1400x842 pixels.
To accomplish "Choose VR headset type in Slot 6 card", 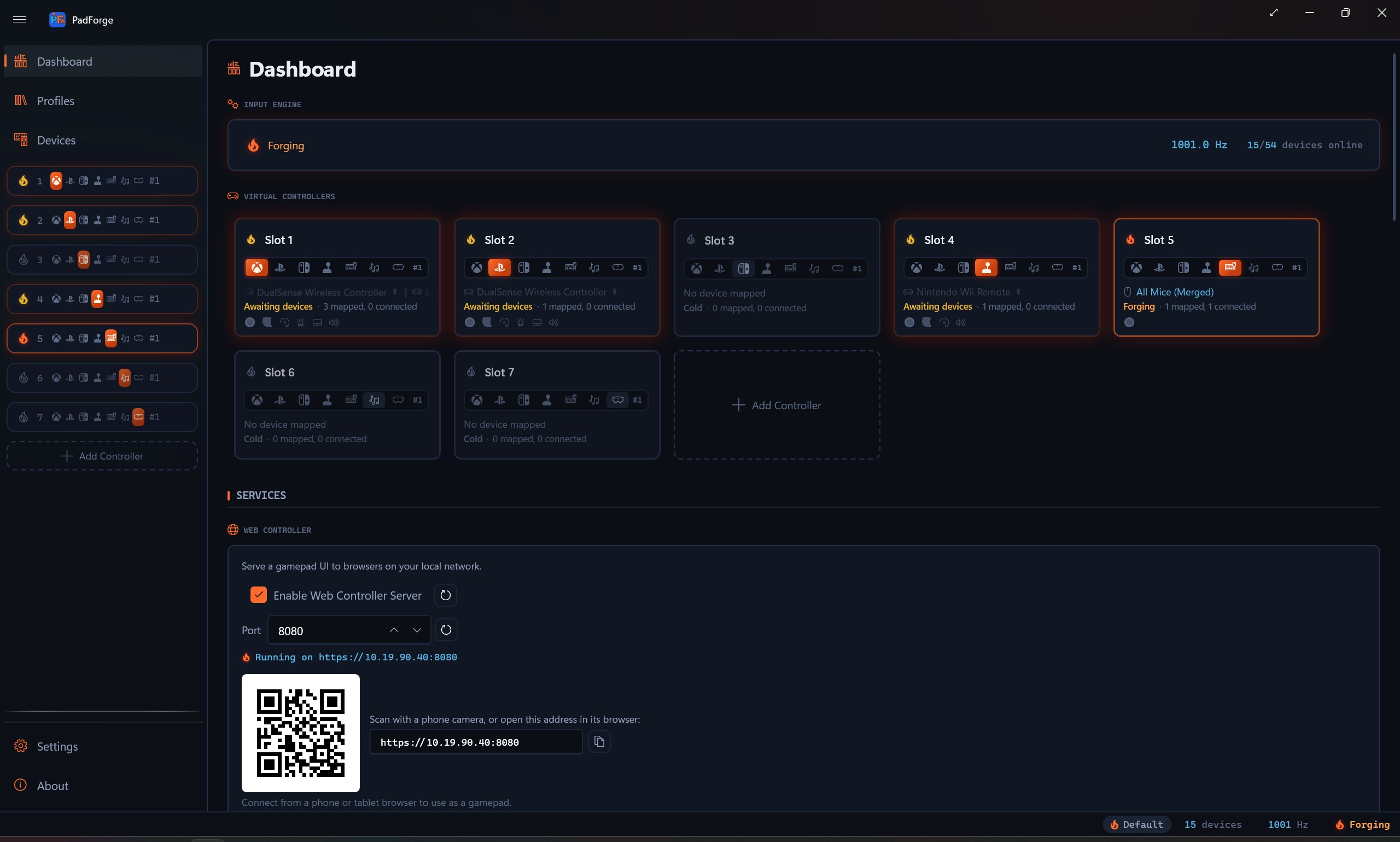I will click(398, 400).
